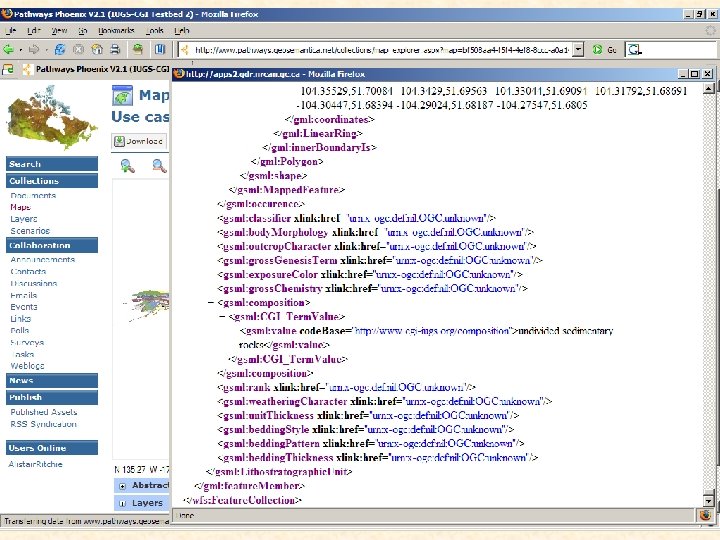Open the Published Assets link

[44, 412]
